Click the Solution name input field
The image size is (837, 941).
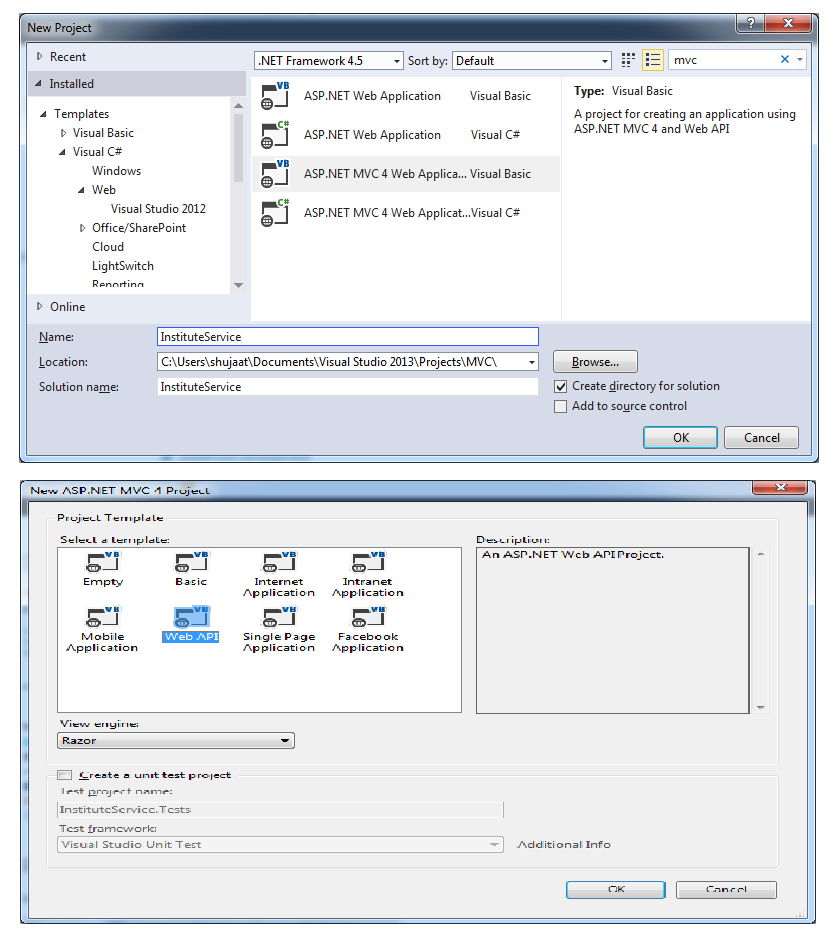point(348,387)
